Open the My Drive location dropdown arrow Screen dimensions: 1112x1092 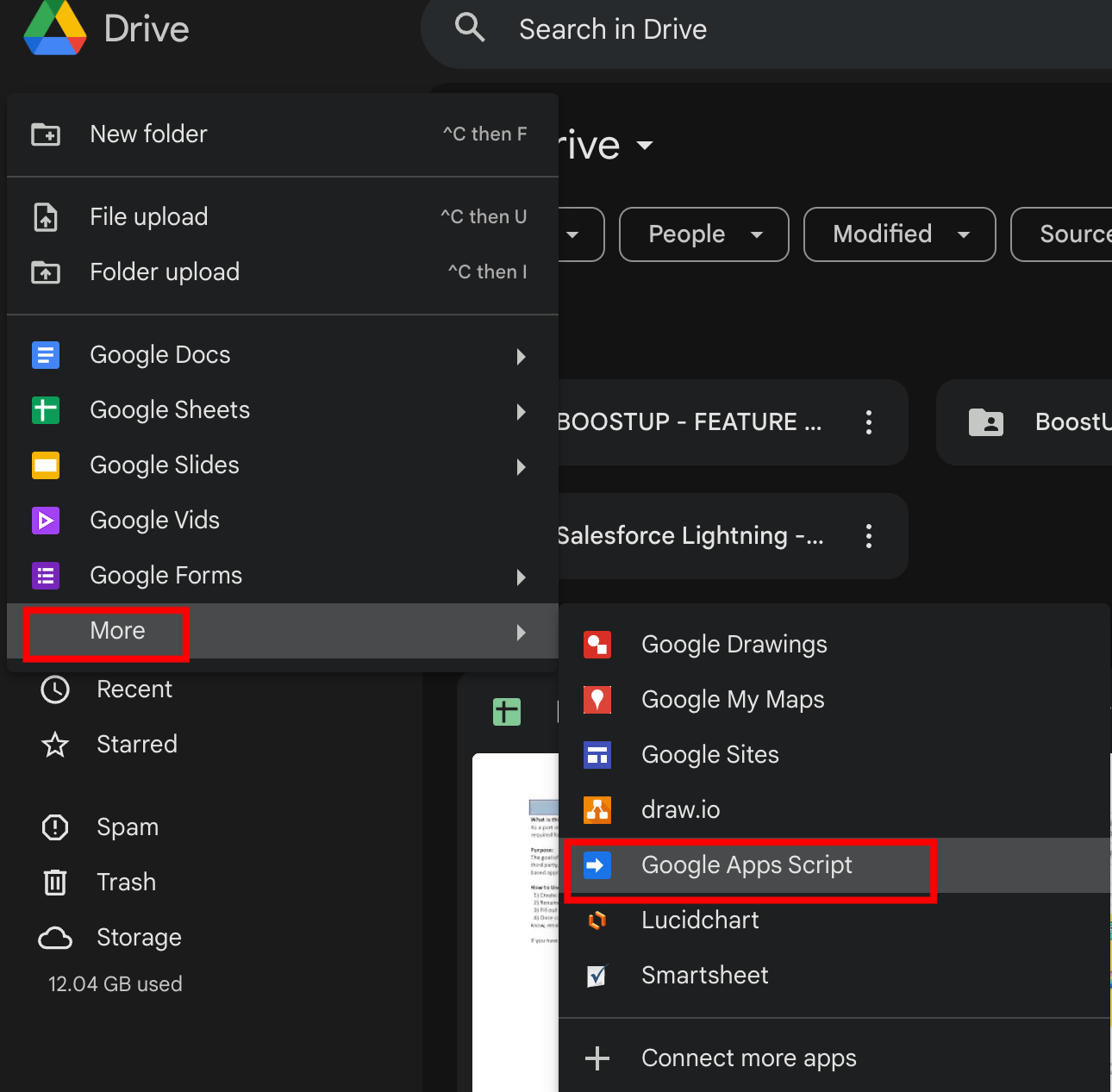[645, 146]
